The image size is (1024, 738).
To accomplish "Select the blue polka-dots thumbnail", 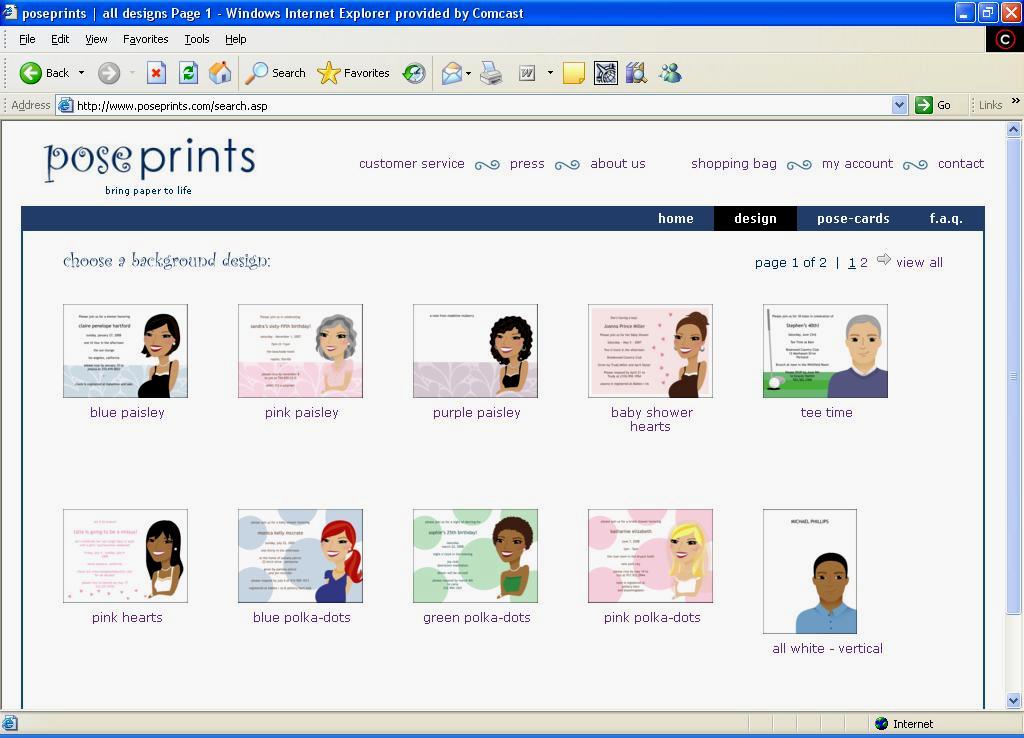I will click(x=300, y=556).
